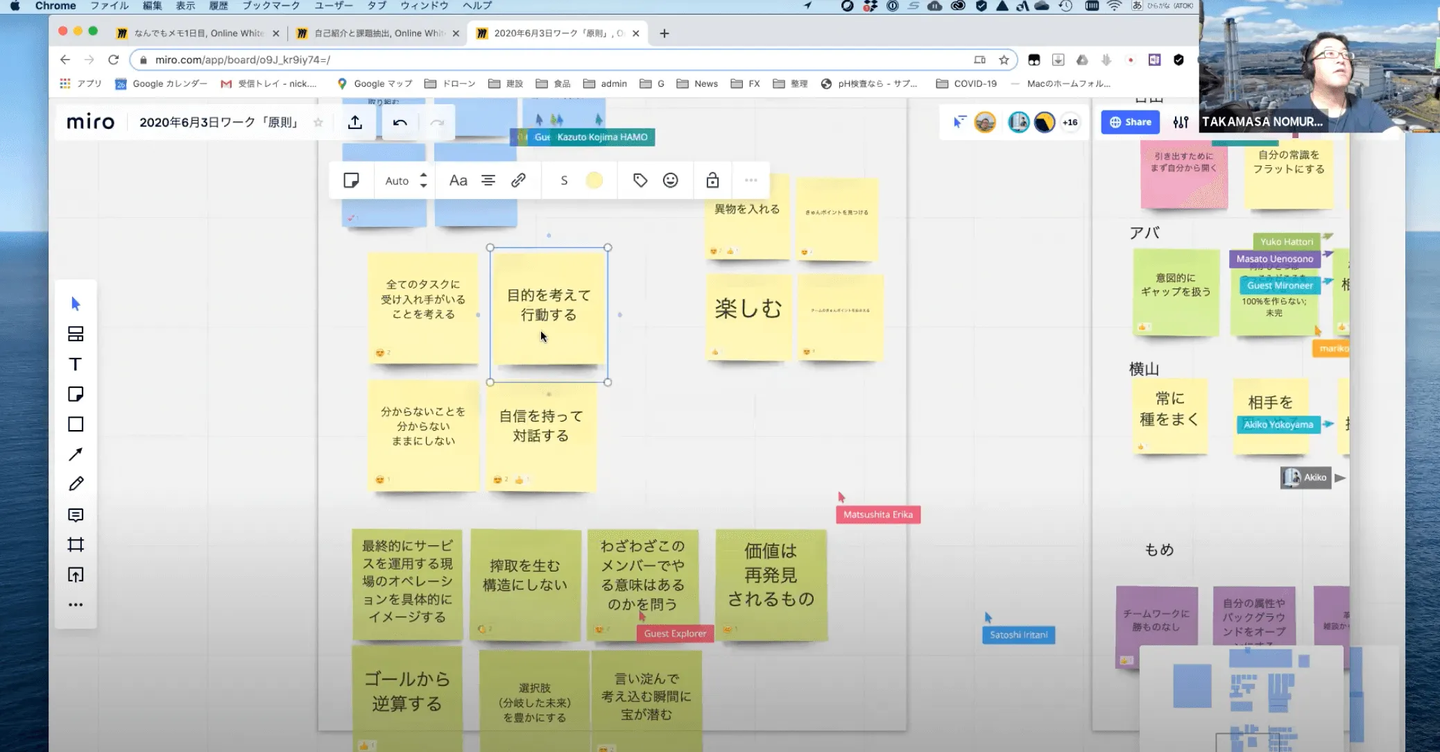Open the board settings sliders icon
The height and width of the screenshot is (752, 1440).
(x=1181, y=122)
